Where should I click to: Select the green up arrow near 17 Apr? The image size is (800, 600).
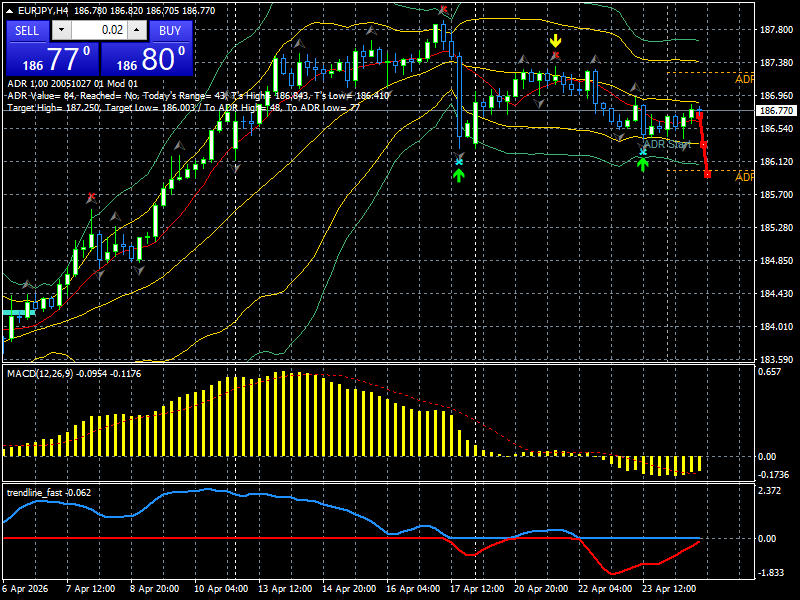459,175
